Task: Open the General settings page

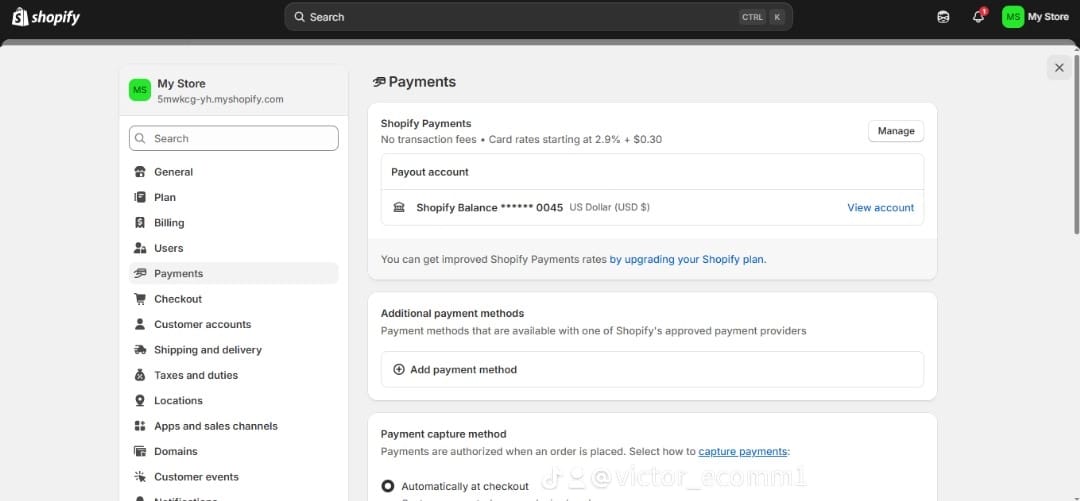Action: (x=233, y=172)
